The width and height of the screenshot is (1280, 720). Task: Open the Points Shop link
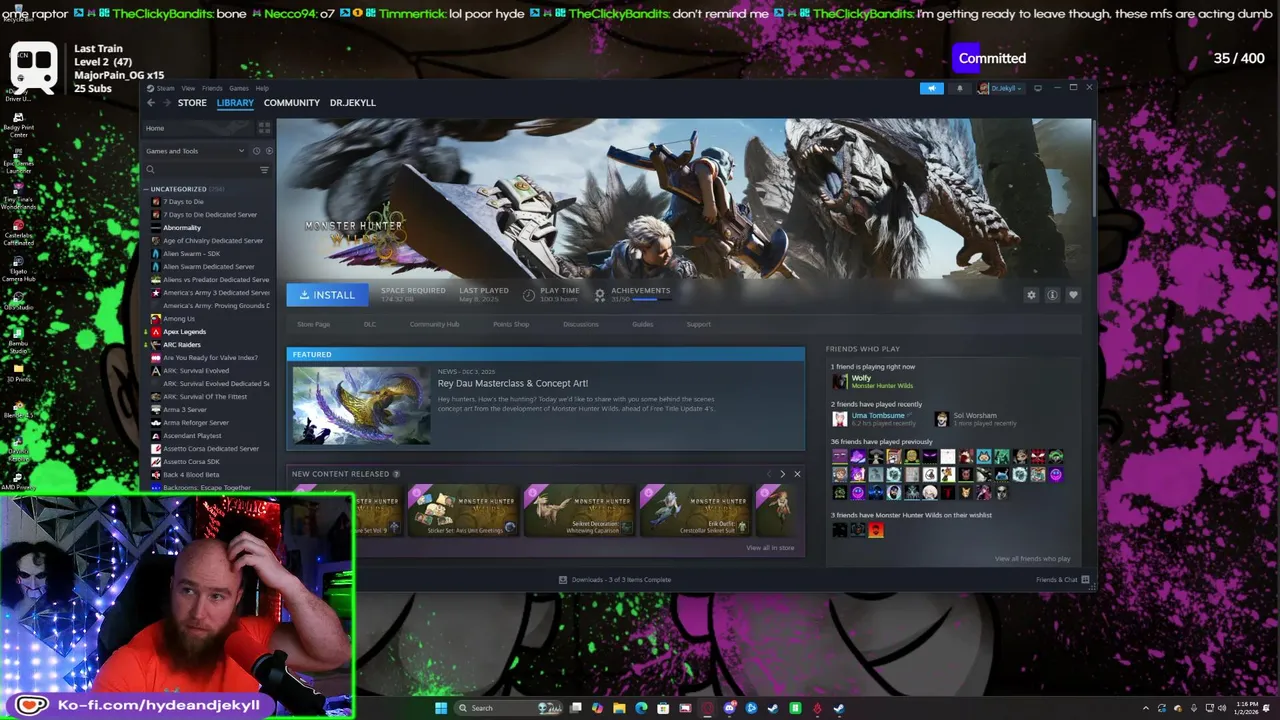(511, 324)
